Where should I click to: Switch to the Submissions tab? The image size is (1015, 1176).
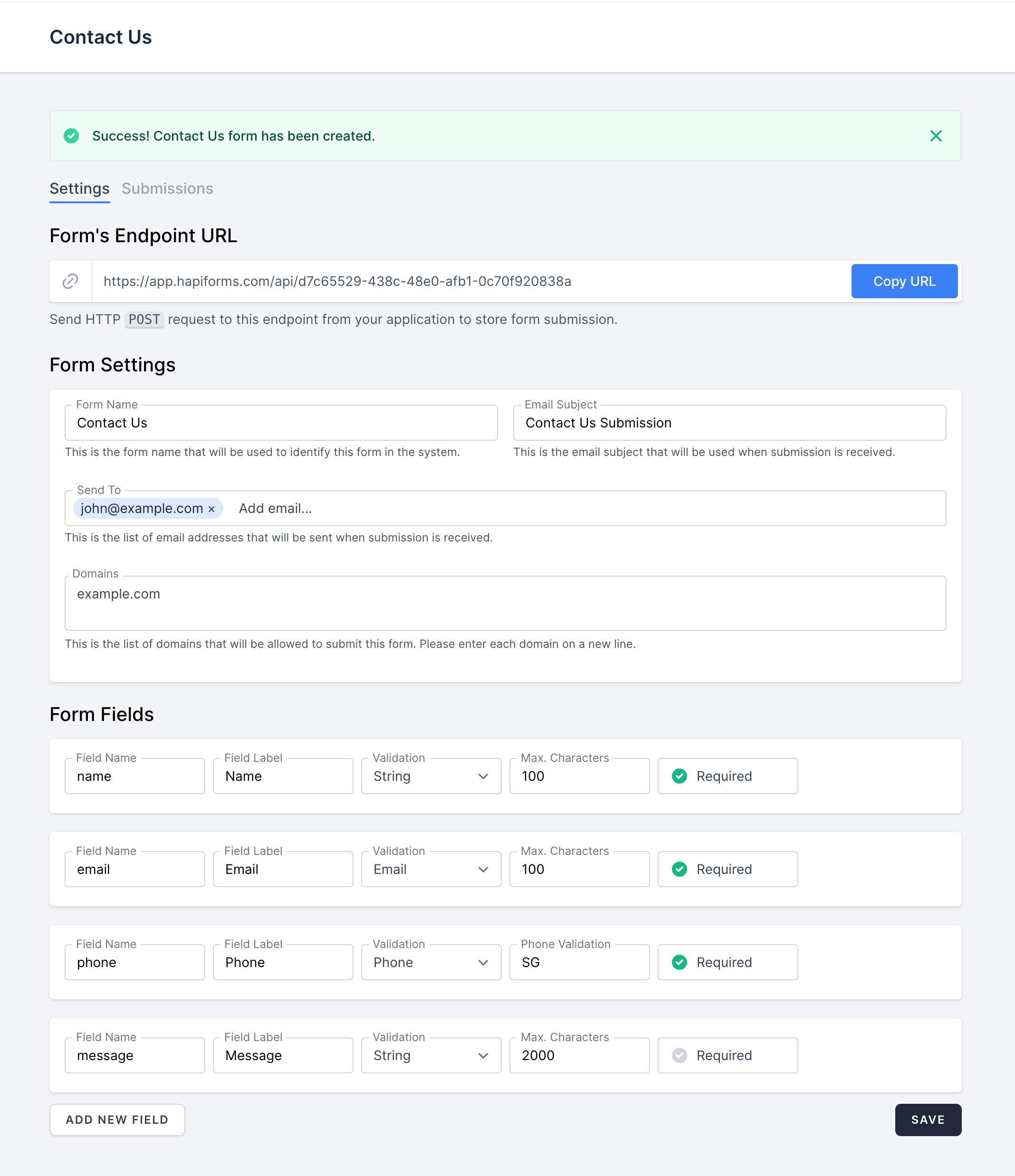(167, 189)
